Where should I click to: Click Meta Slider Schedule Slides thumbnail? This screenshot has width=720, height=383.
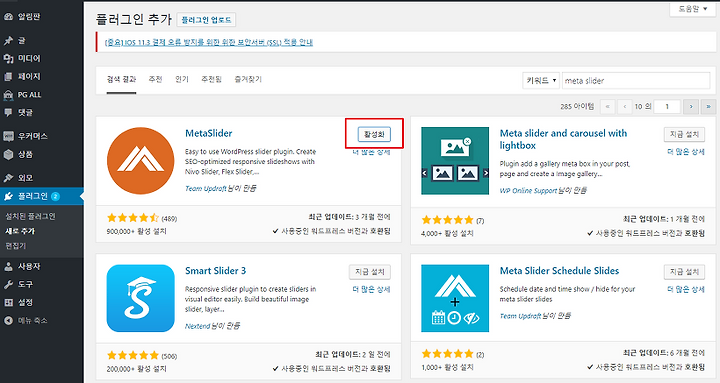455,298
